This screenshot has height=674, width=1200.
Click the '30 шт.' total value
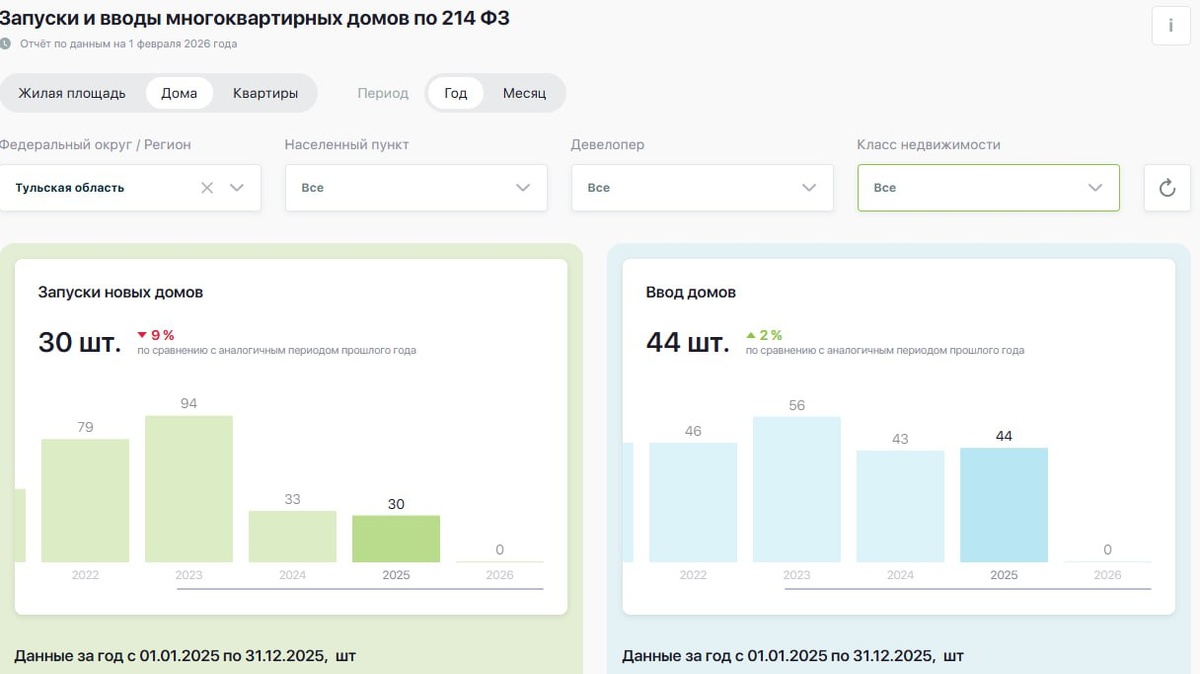point(79,342)
